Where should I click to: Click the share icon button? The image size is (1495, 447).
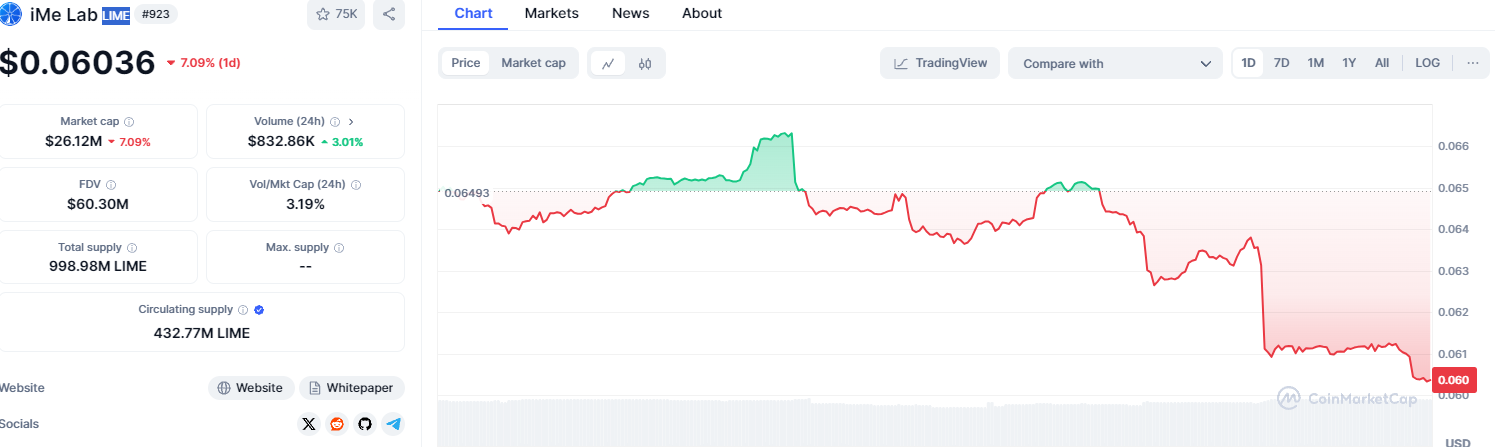pyautogui.click(x=389, y=14)
